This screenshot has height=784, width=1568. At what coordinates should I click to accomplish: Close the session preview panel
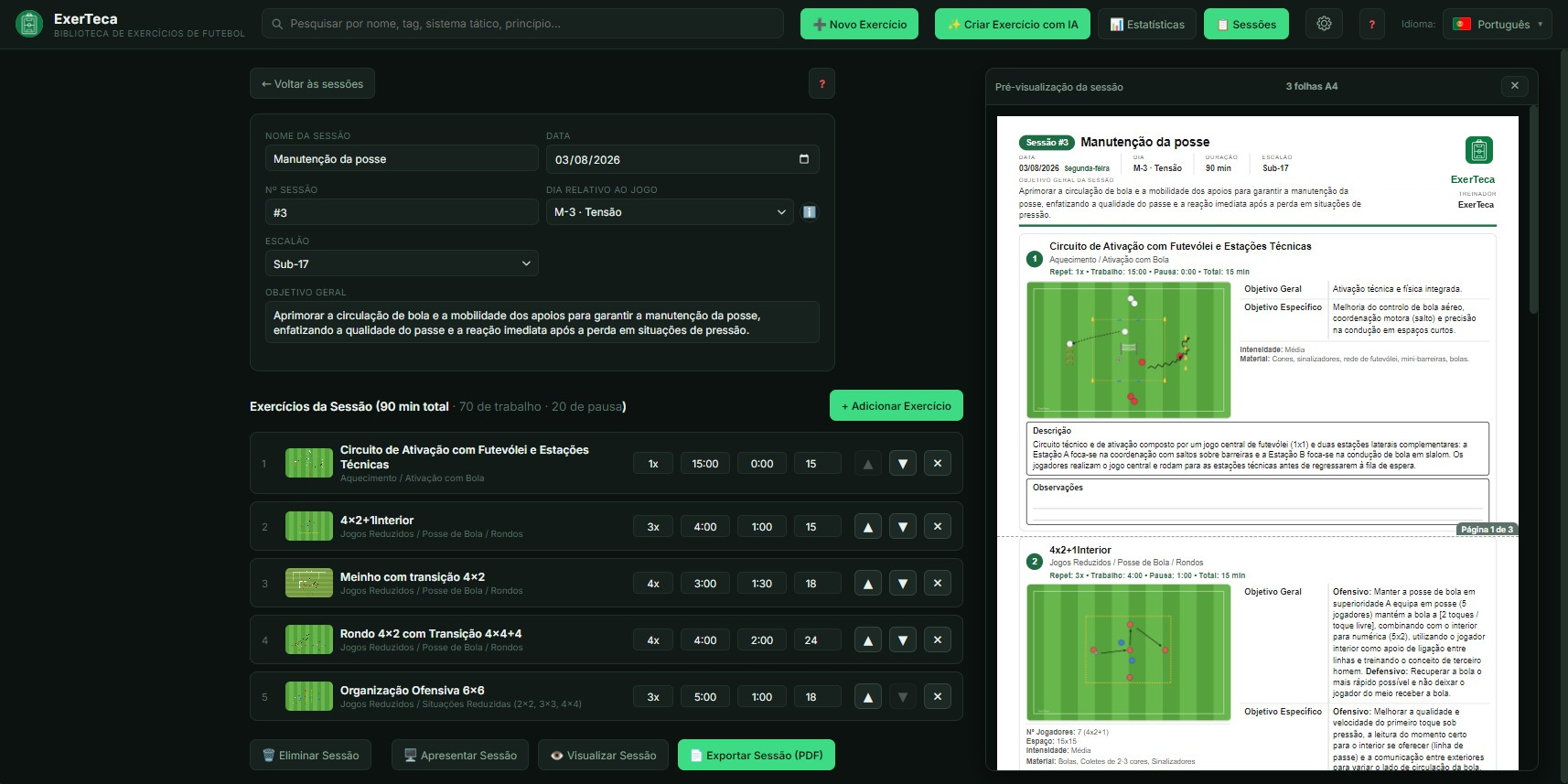pos(1515,86)
